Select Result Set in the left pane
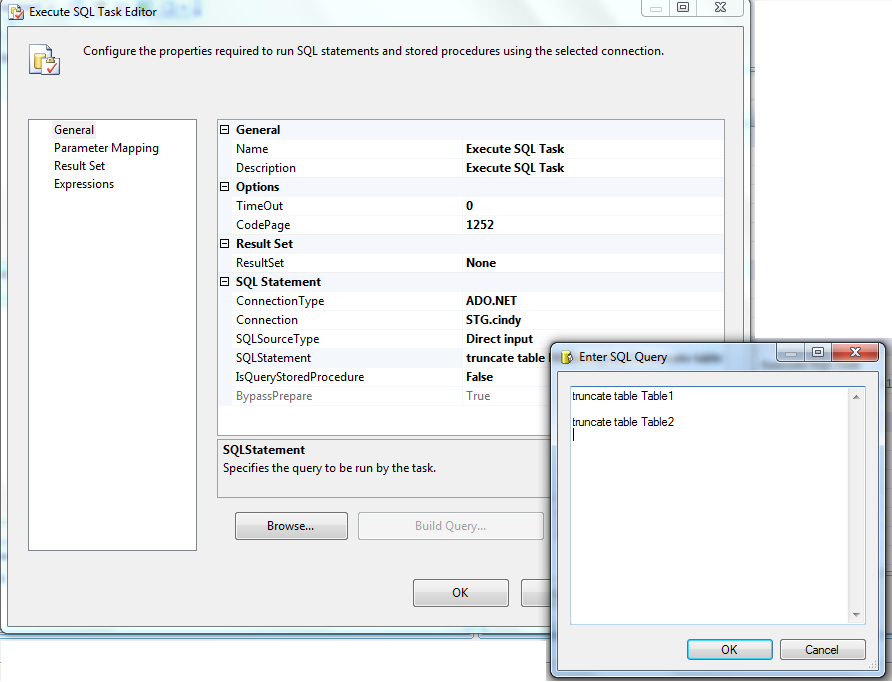The width and height of the screenshot is (892, 682). point(79,165)
